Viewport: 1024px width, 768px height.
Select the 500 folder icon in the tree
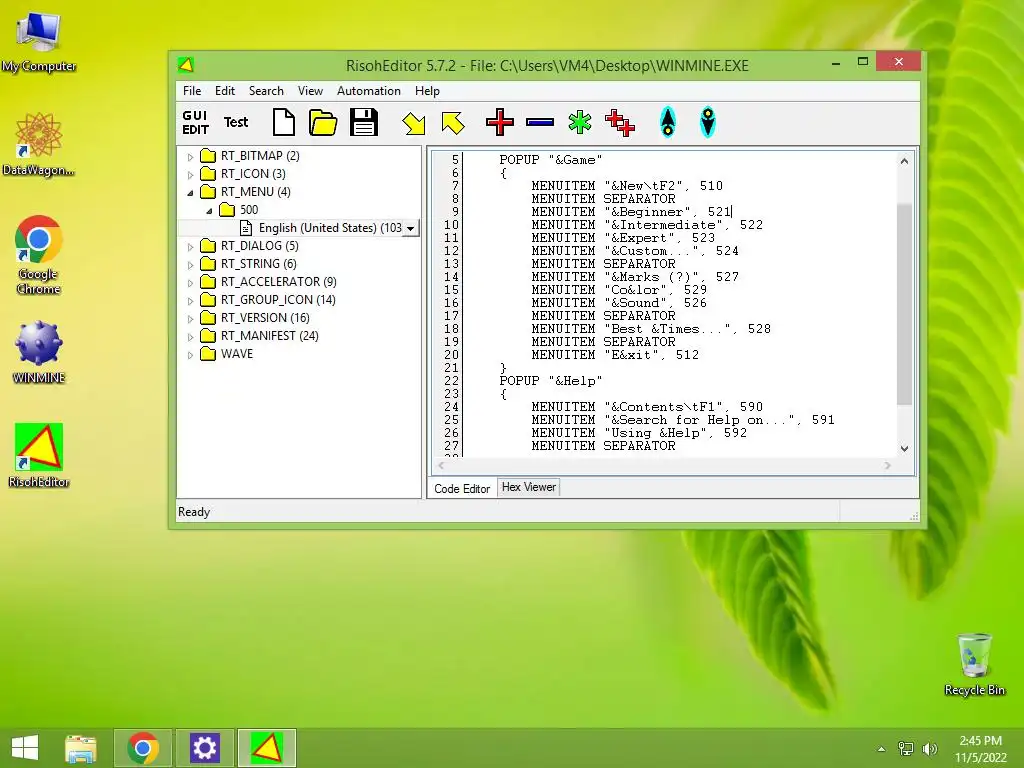[x=227, y=210]
